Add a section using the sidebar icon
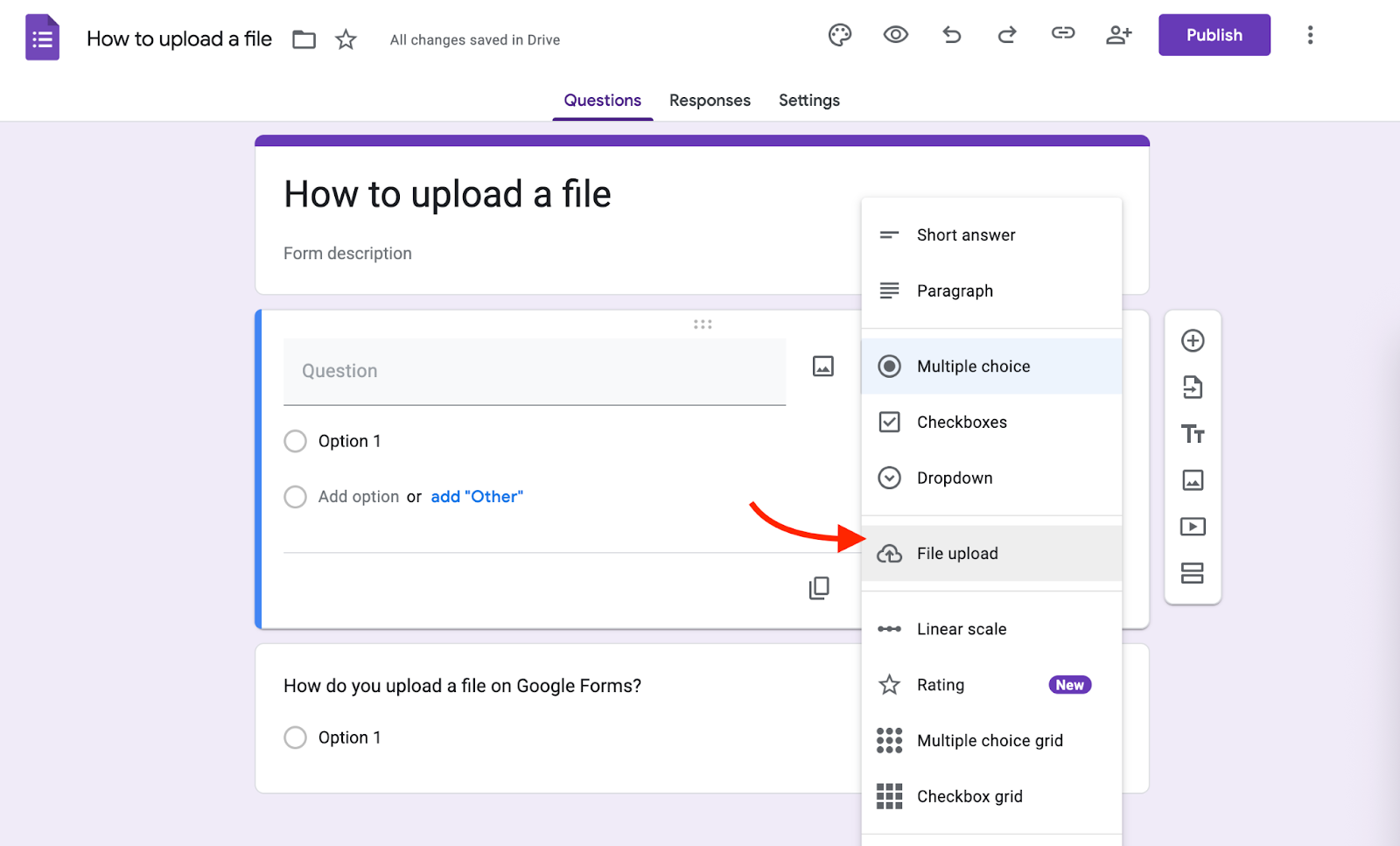 pyautogui.click(x=1193, y=573)
